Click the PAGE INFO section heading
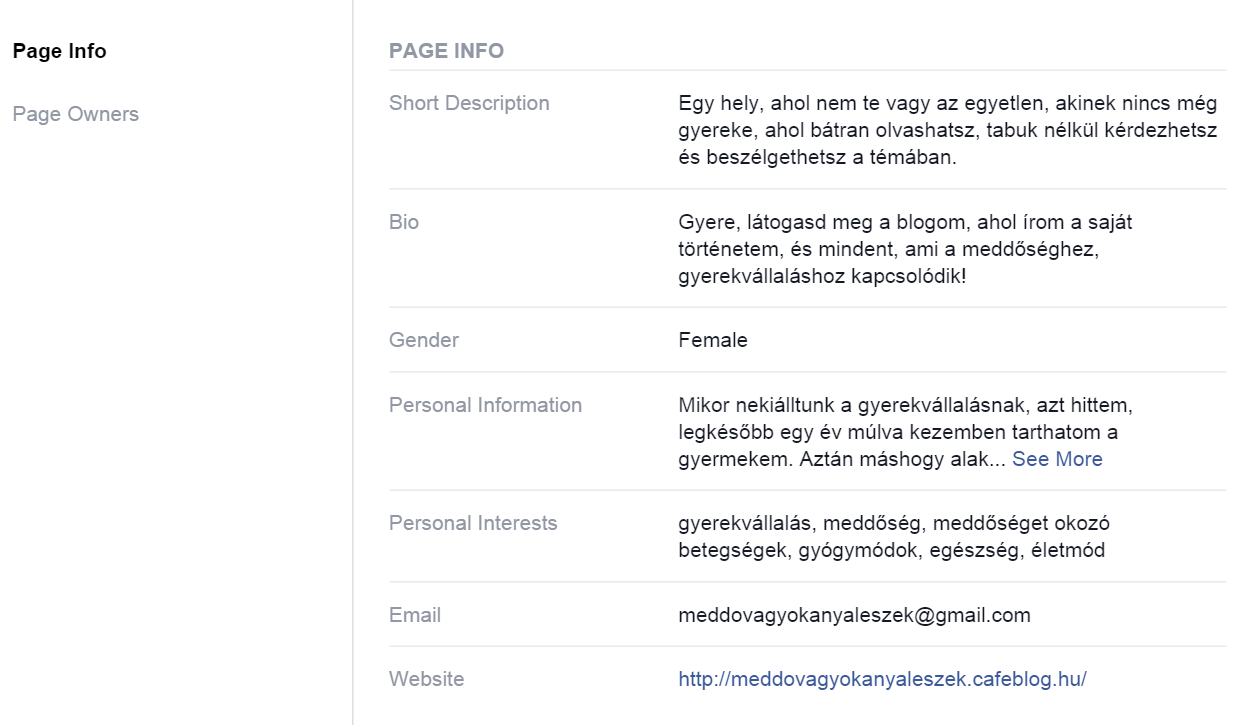 446,51
